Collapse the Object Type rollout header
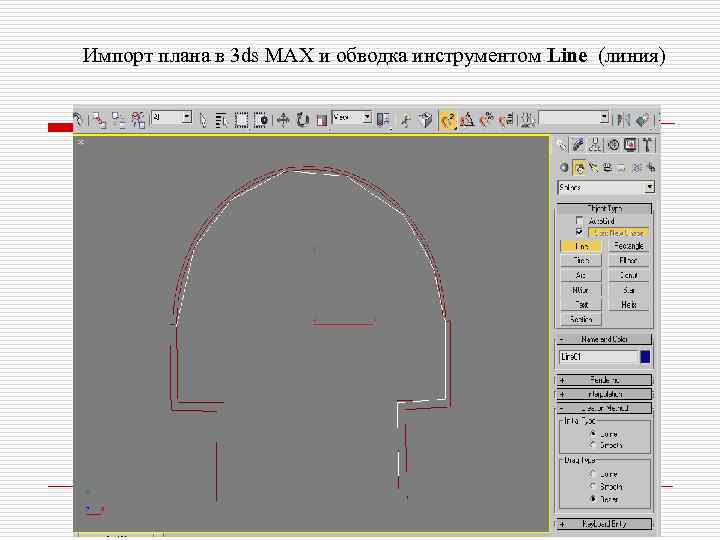Image resolution: width=720 pixels, height=540 pixels. click(604, 208)
